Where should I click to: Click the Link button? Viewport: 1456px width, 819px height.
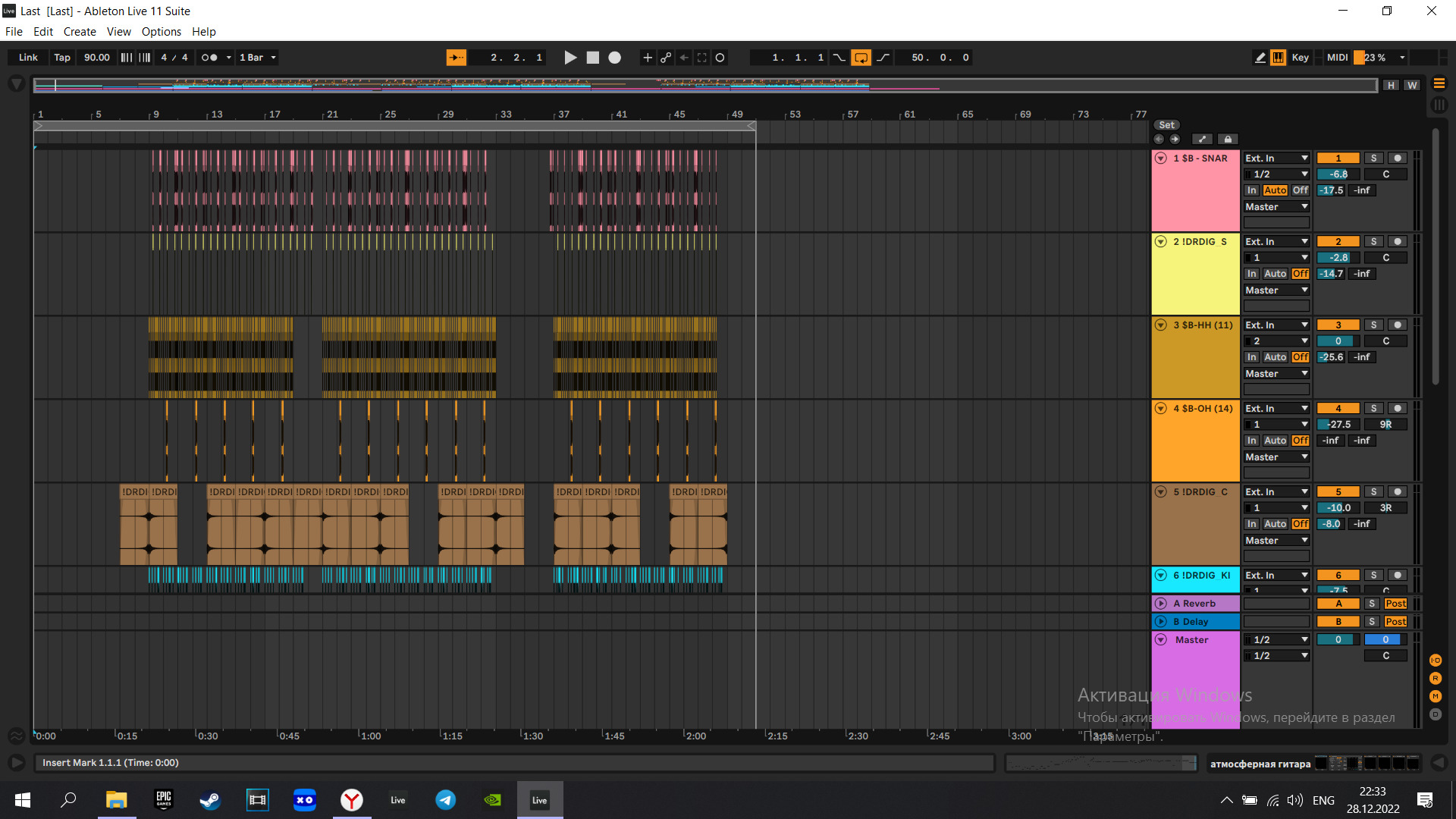point(28,58)
